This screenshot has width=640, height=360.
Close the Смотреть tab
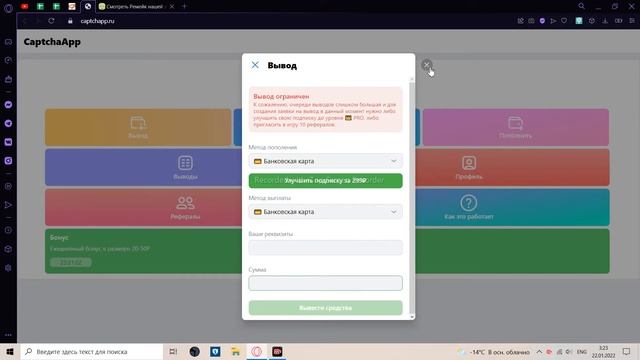[x=172, y=6]
